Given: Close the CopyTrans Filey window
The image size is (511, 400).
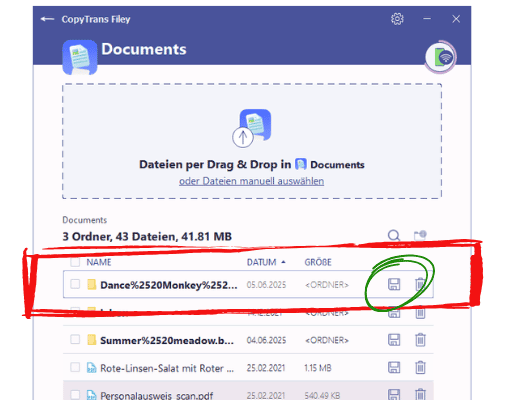Looking at the screenshot, I should [456, 19].
